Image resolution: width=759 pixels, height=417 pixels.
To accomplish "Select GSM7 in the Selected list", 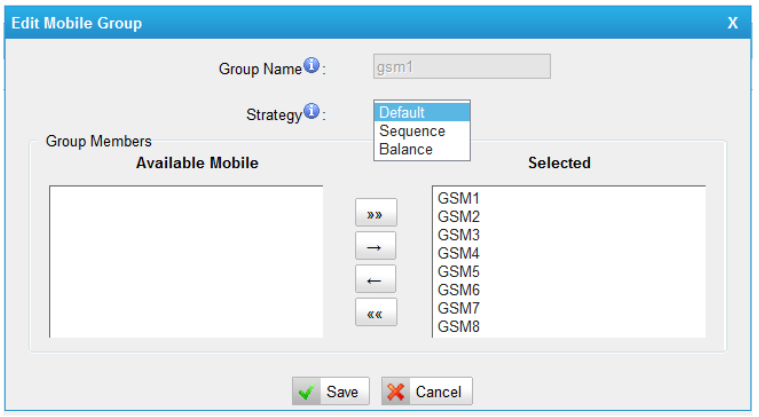I will click(459, 308).
